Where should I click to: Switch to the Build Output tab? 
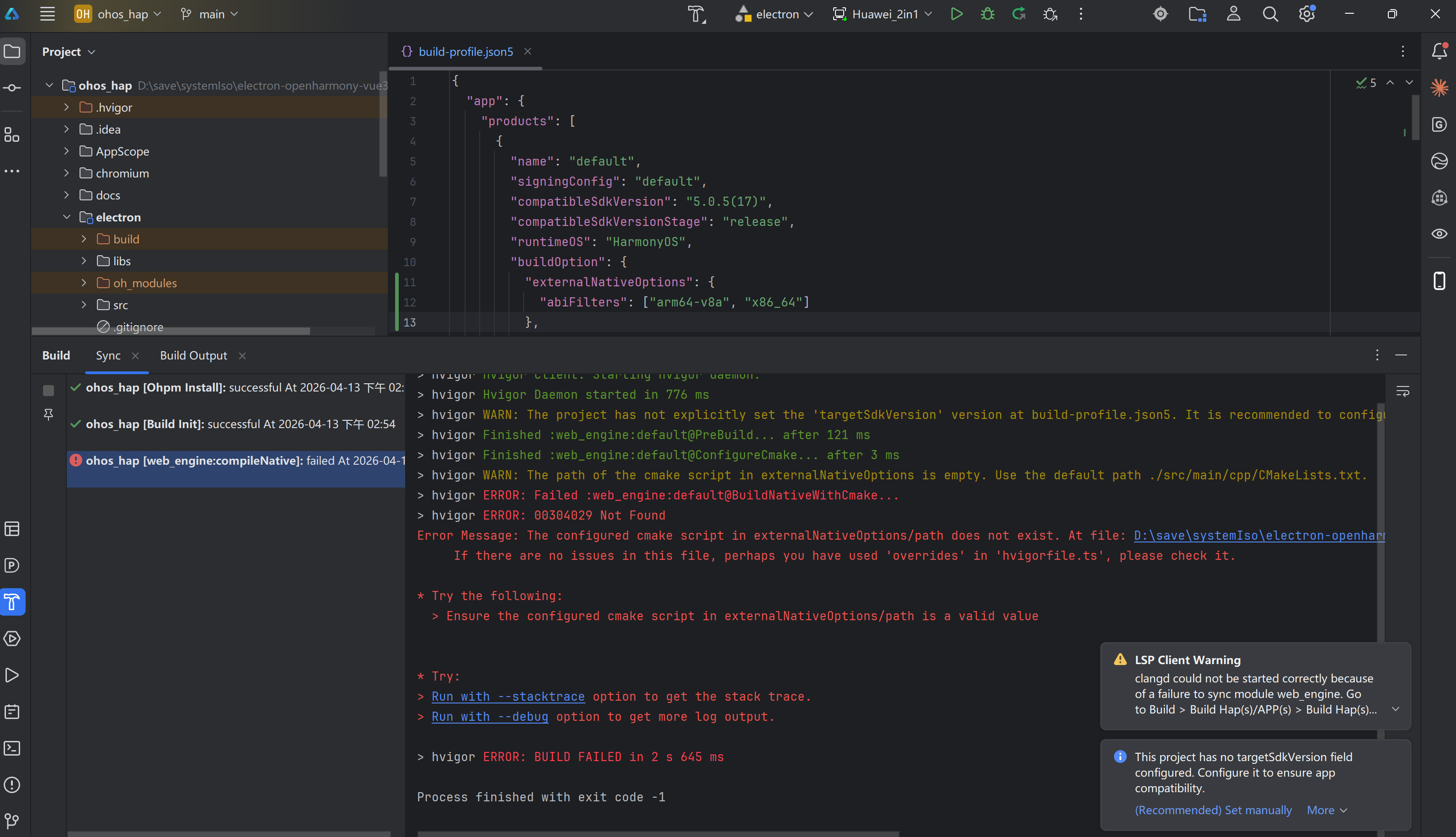(193, 355)
